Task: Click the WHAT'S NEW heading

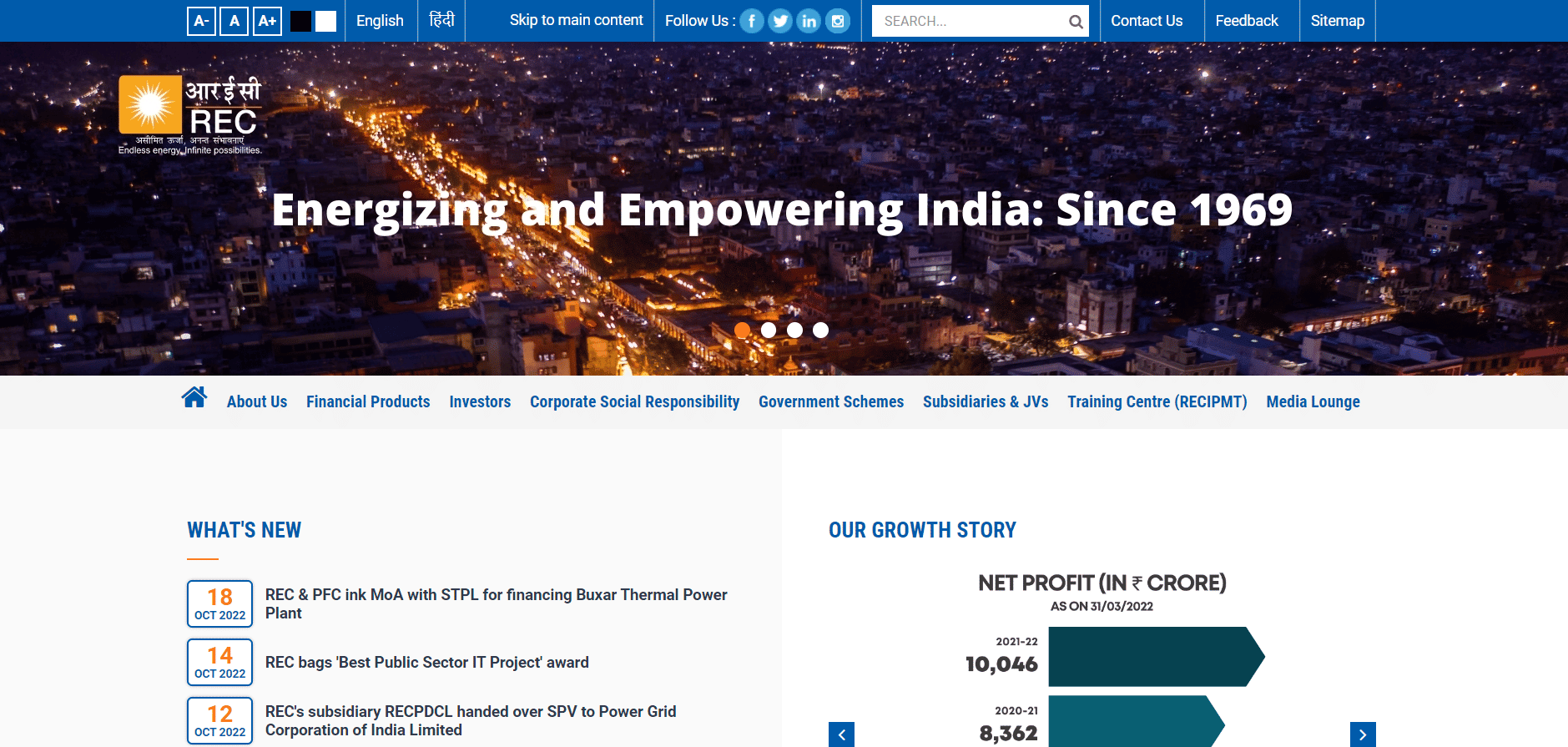Action: point(244,530)
